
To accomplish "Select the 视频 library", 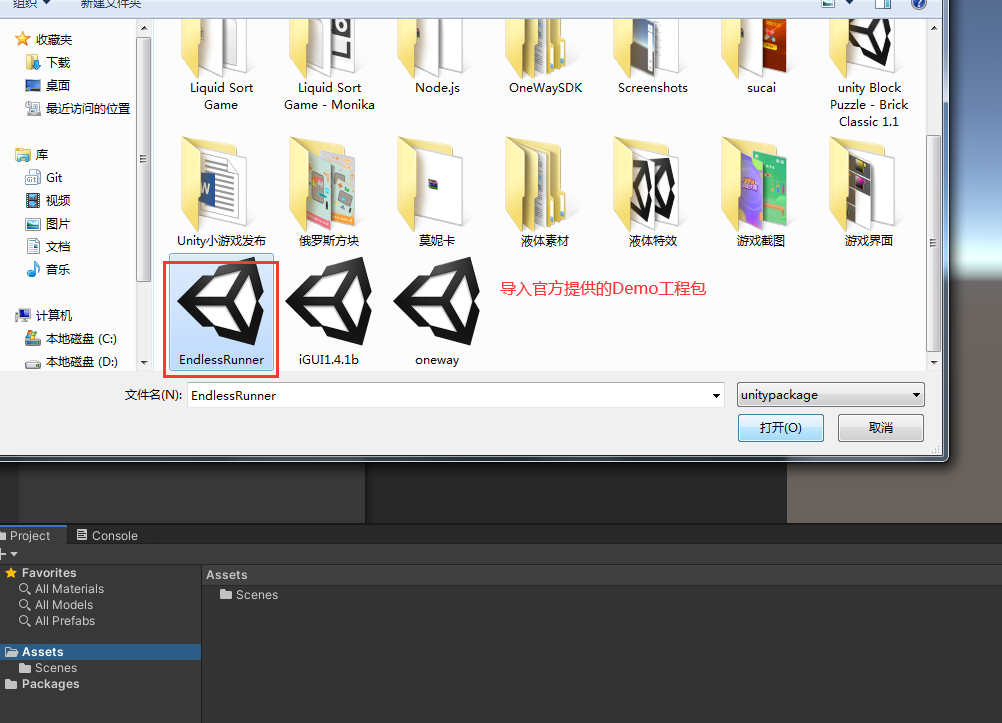I will click(48, 201).
